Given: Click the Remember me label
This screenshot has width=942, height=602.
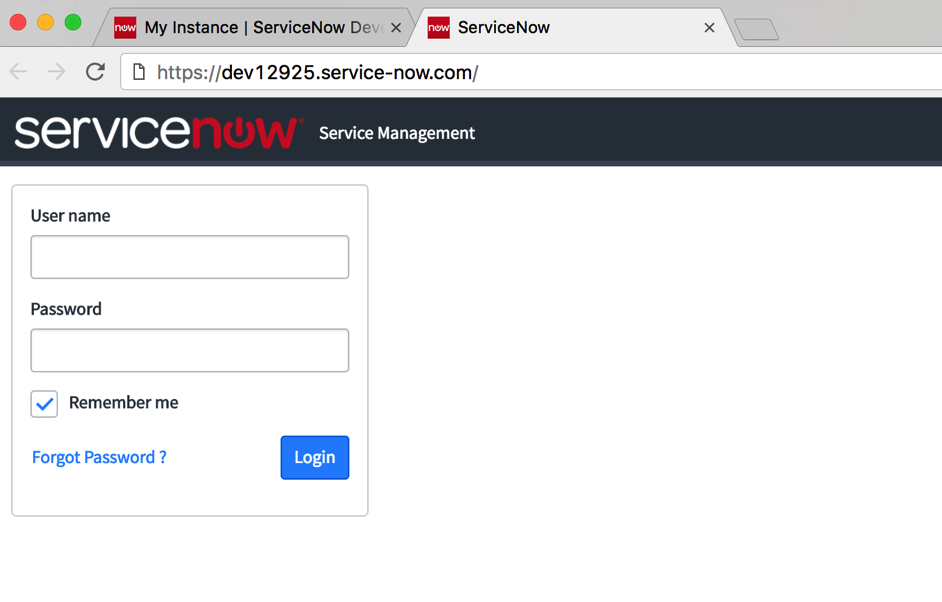Looking at the screenshot, I should pos(124,403).
